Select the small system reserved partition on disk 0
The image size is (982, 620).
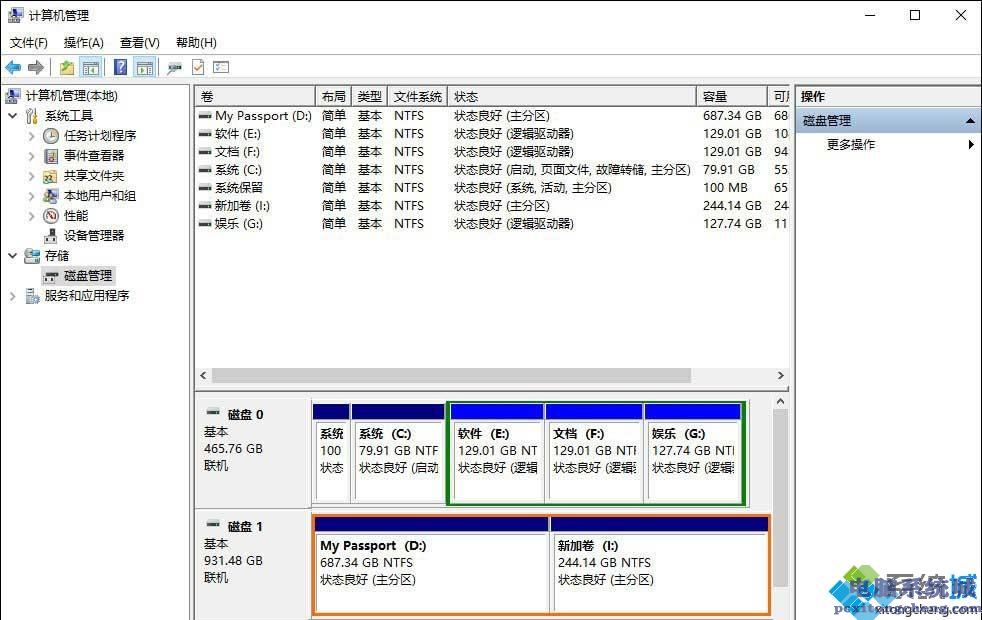coord(331,453)
